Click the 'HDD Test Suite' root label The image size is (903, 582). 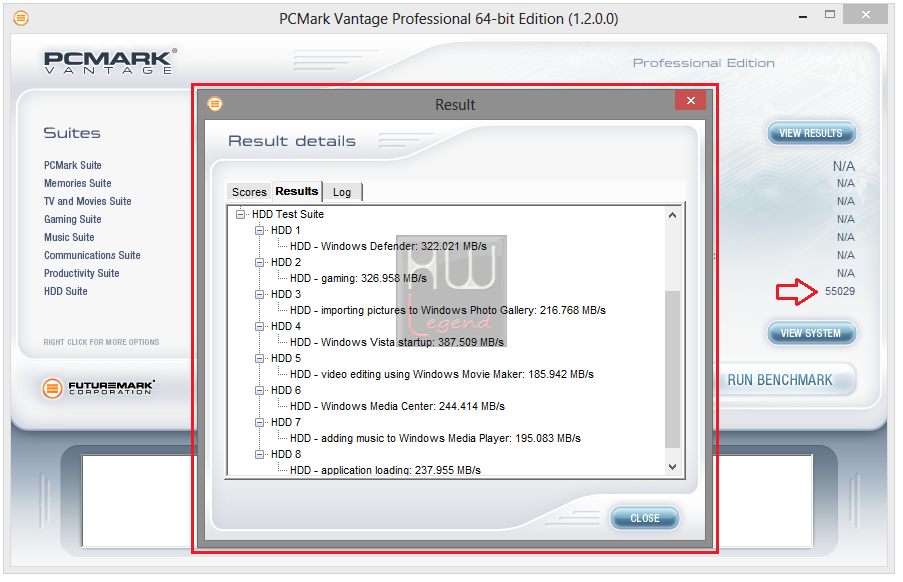pyautogui.click(x=288, y=214)
